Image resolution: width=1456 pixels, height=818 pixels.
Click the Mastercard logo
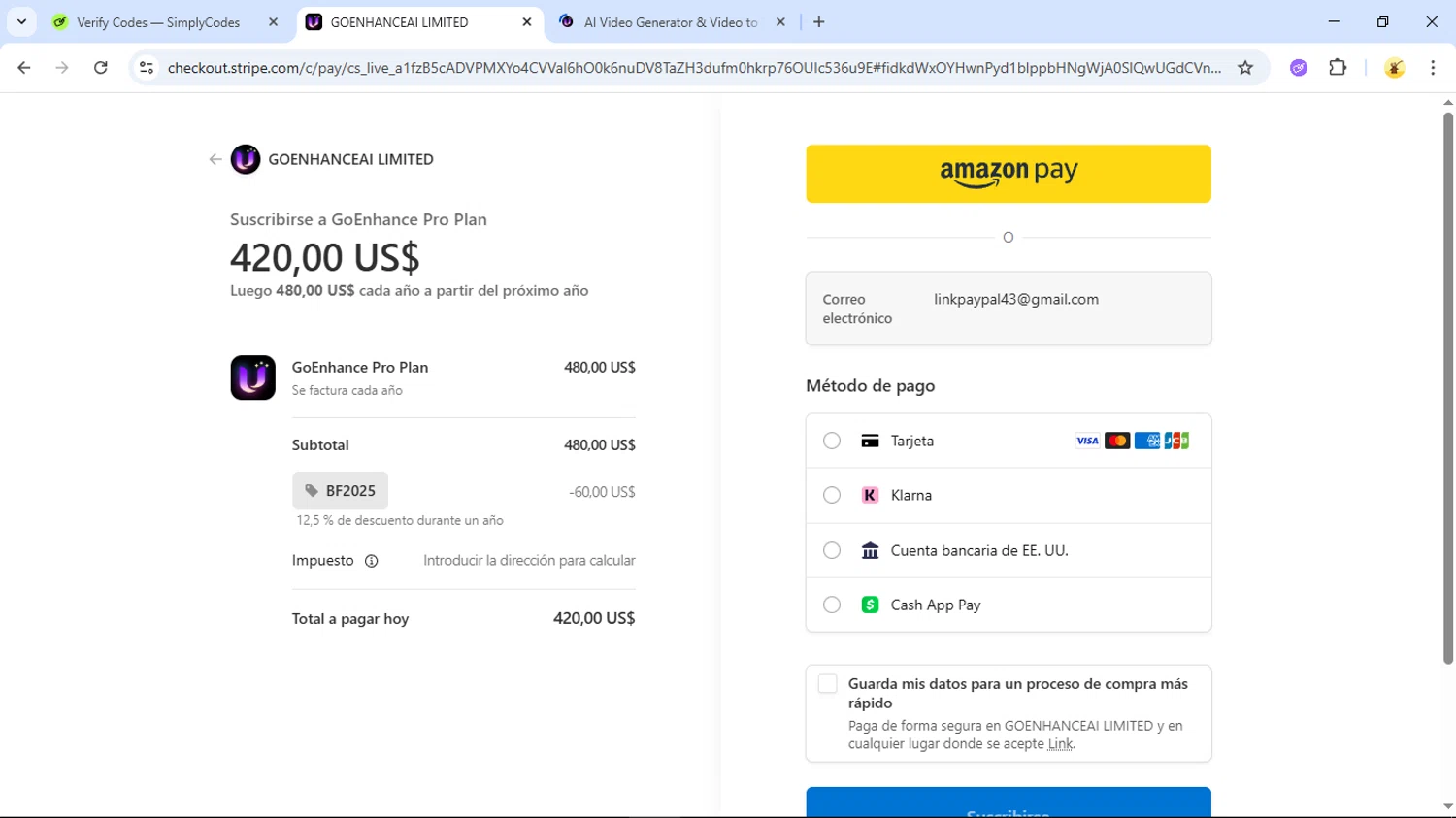tap(1117, 441)
